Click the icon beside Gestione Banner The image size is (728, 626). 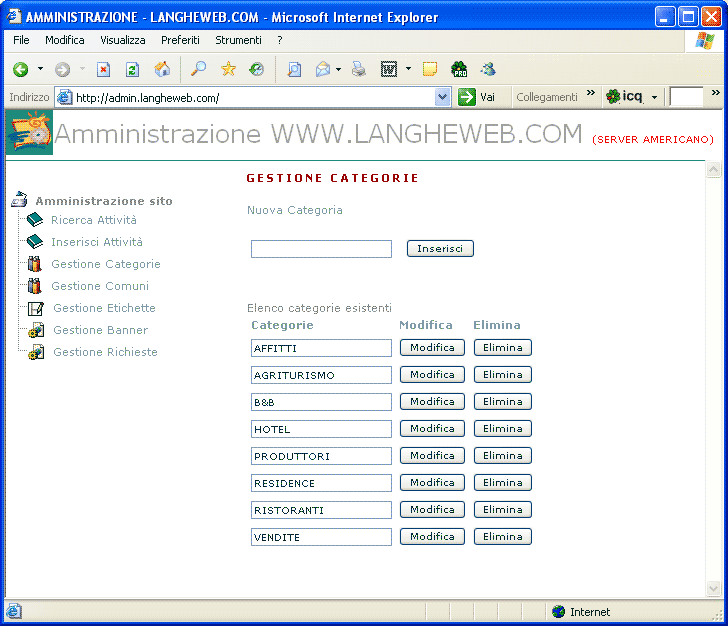36,330
